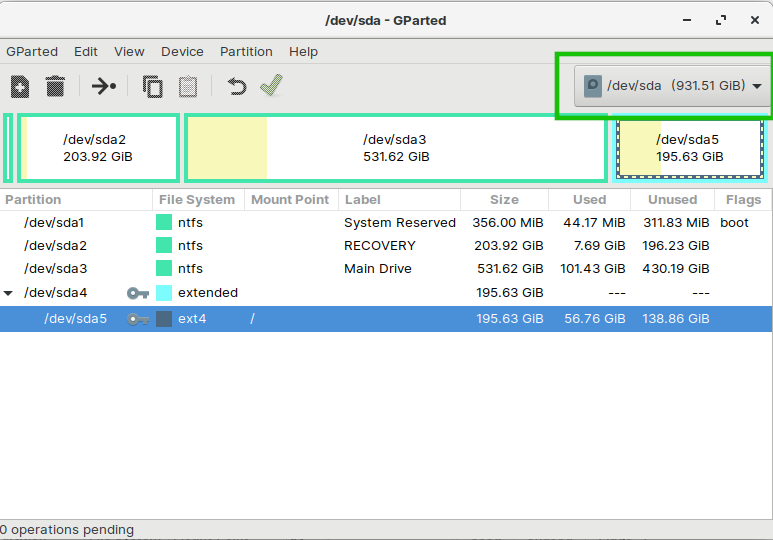Click the RECOVERY label
This screenshot has width=773, height=540.
tap(380, 245)
